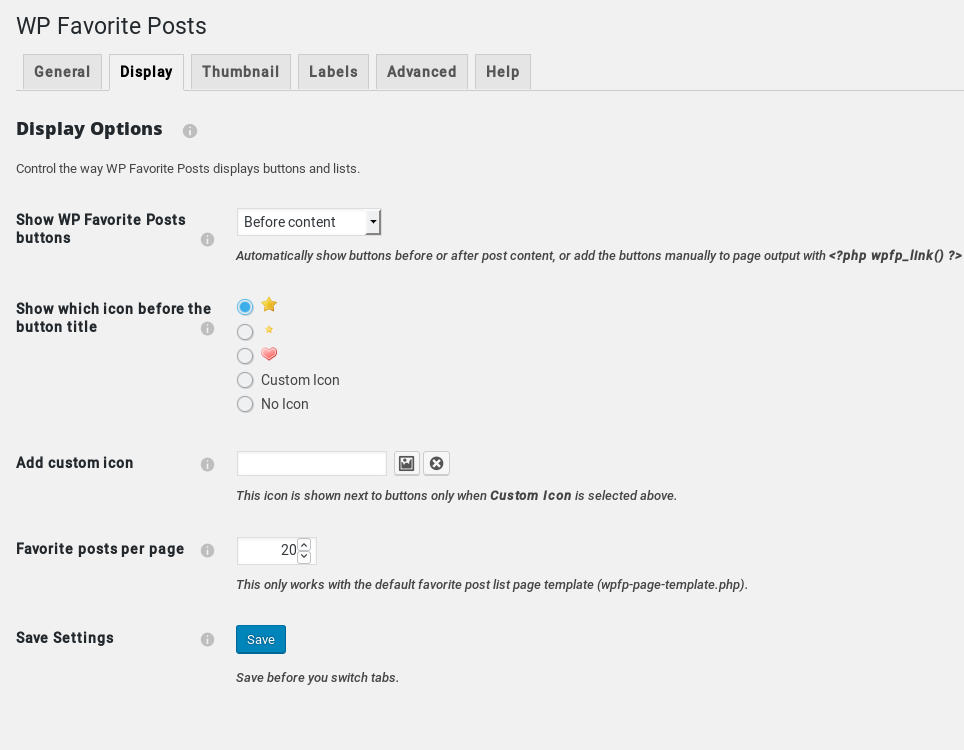This screenshot has height=750, width=964.
Task: Open the General tab
Action: [62, 72]
